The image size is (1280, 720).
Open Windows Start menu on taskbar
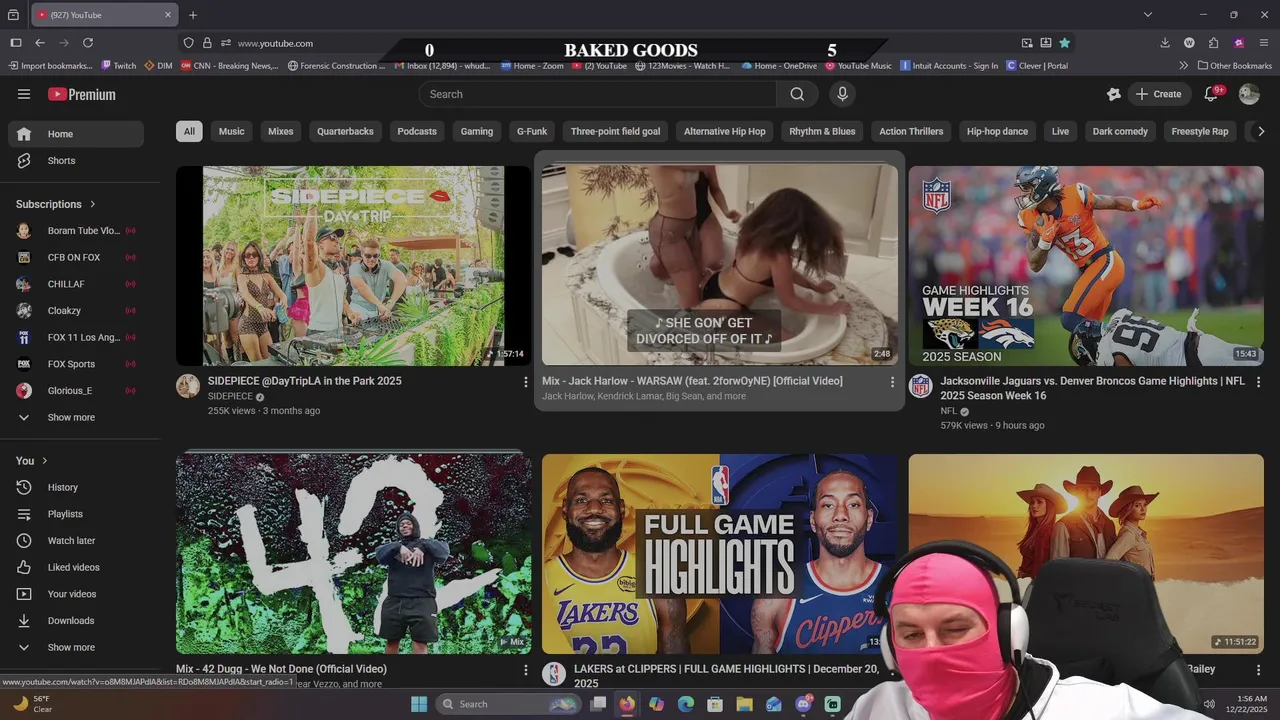pyautogui.click(x=419, y=704)
